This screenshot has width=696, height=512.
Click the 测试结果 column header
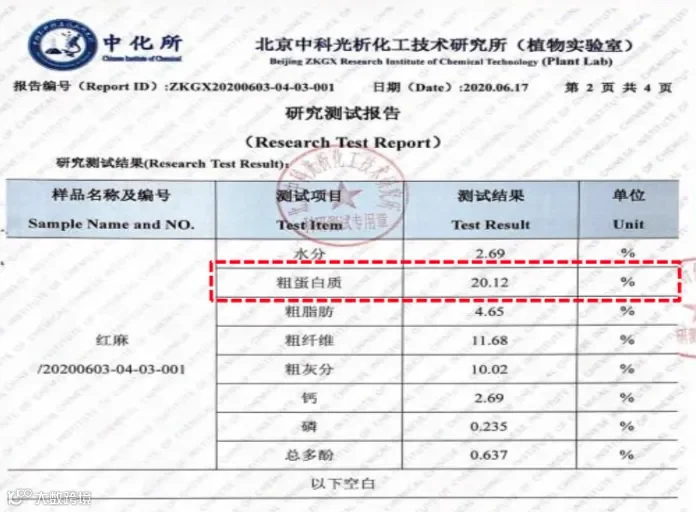point(491,195)
